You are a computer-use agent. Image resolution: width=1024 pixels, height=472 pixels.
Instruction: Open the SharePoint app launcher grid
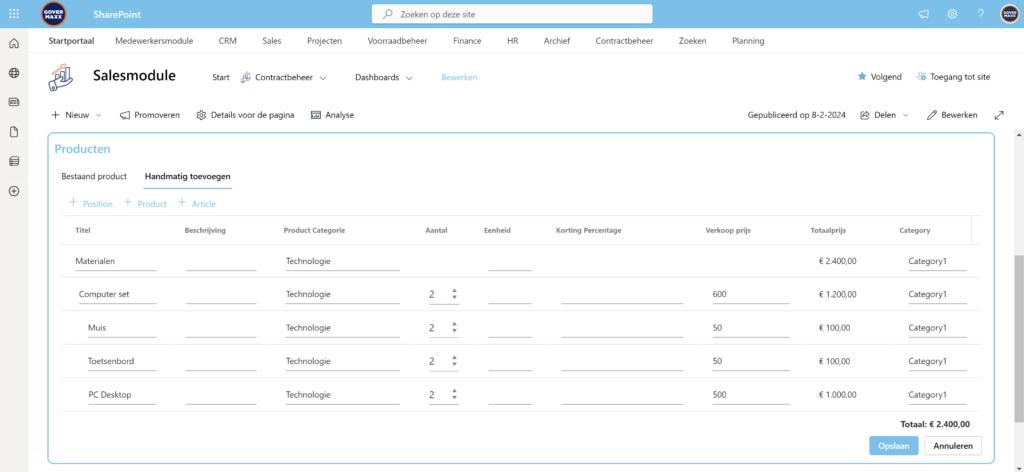pos(14,14)
